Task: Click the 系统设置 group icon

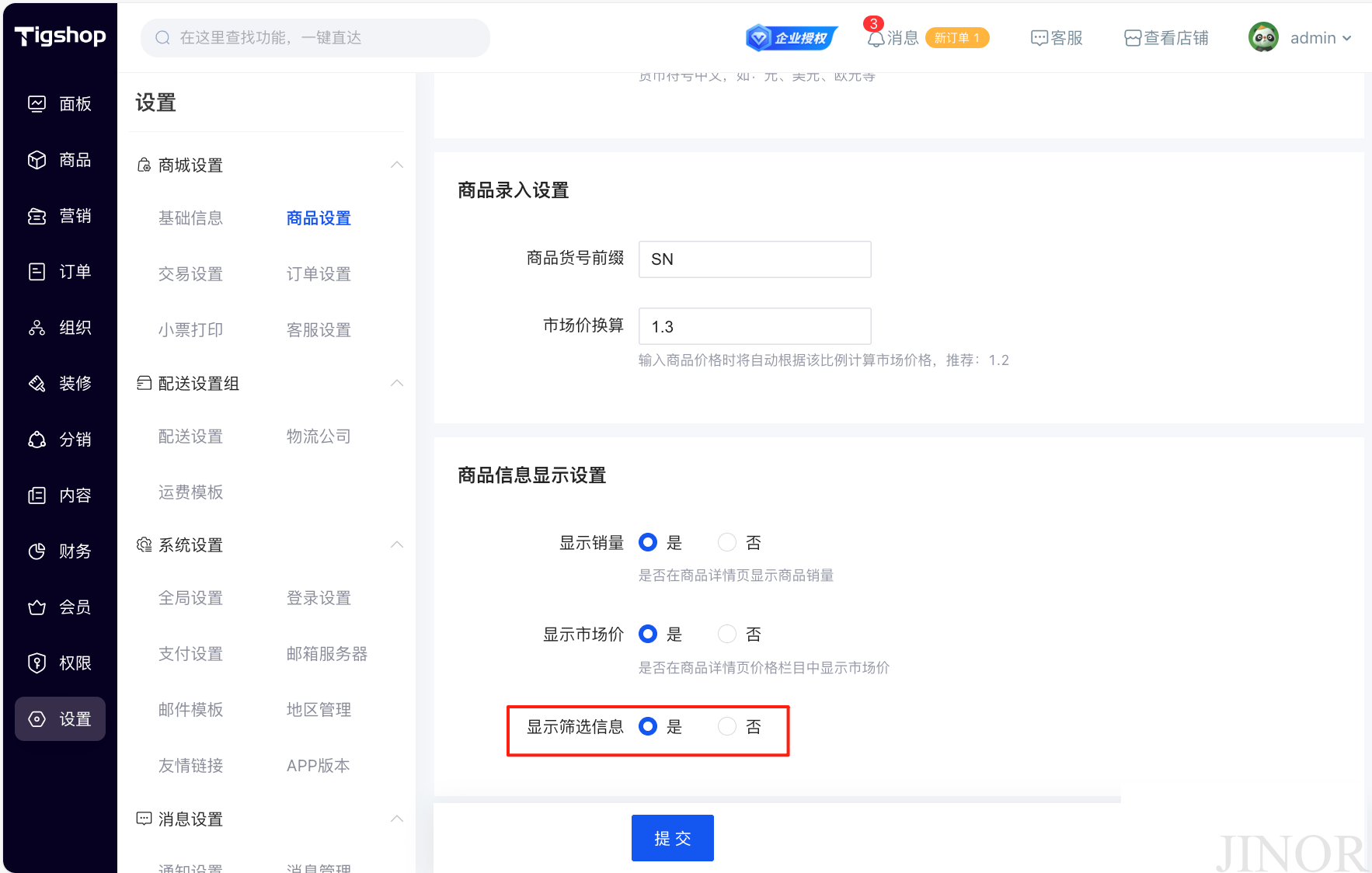Action: click(x=144, y=545)
